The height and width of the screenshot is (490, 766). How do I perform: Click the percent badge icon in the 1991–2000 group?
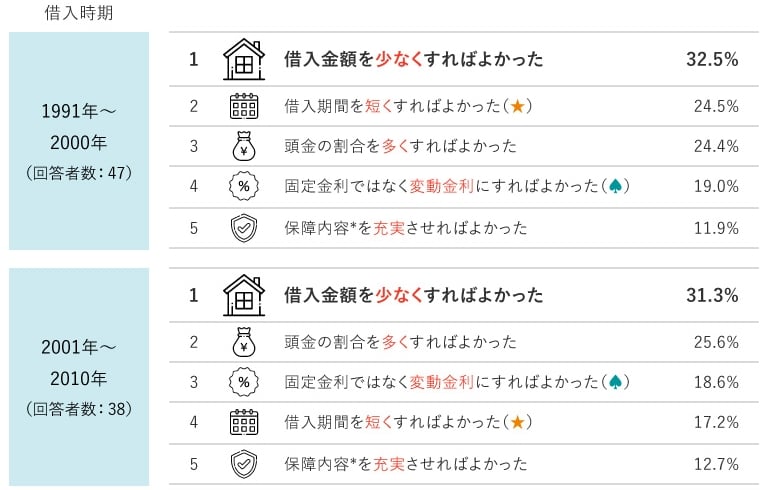[243, 186]
